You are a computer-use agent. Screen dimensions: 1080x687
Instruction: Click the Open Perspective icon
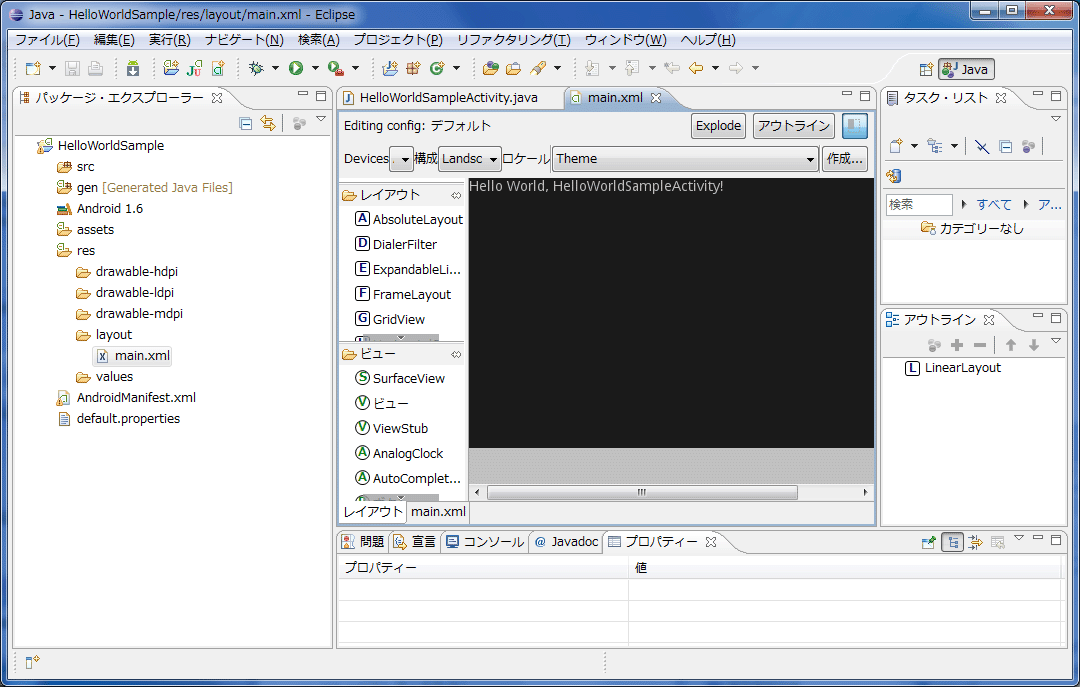coord(926,70)
